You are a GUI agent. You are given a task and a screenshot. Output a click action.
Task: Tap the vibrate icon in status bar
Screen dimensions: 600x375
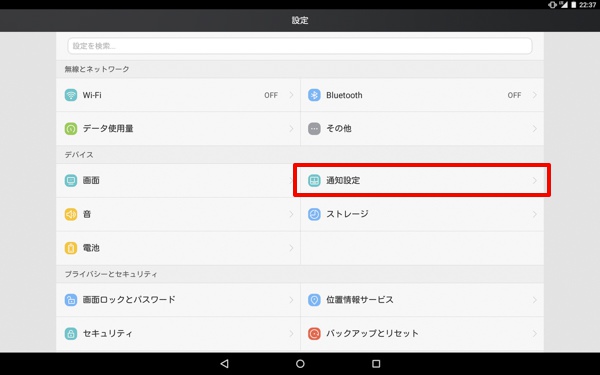[x=552, y=5]
